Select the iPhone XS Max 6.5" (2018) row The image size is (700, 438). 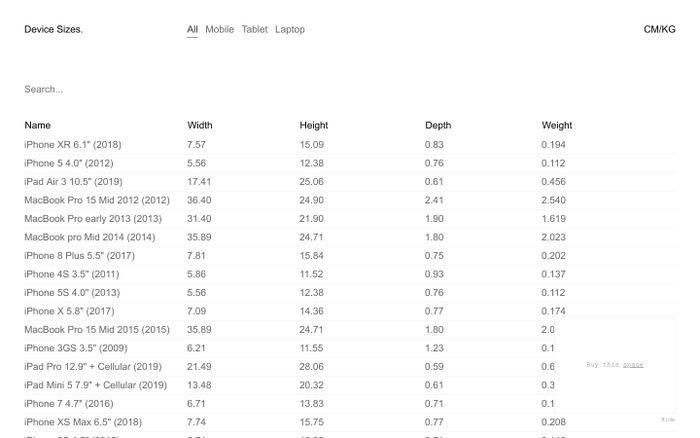350,422
